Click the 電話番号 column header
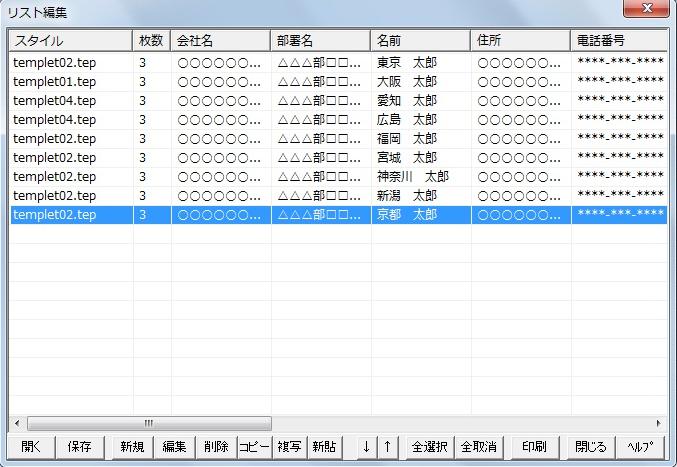 pyautogui.click(x=618, y=41)
